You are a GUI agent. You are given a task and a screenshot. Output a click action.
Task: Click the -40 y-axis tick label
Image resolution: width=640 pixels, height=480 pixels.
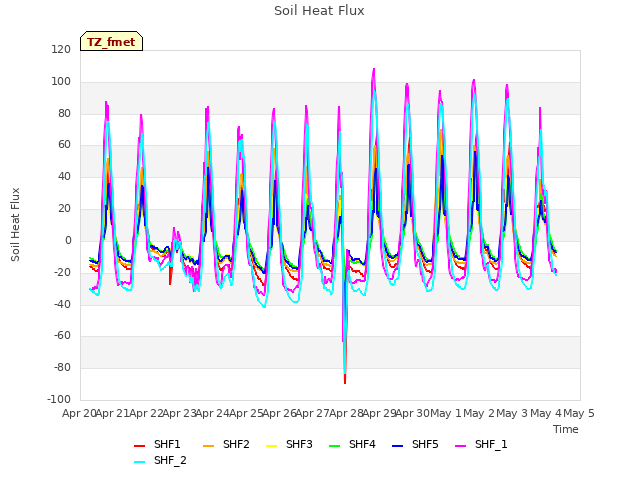[x=62, y=304]
